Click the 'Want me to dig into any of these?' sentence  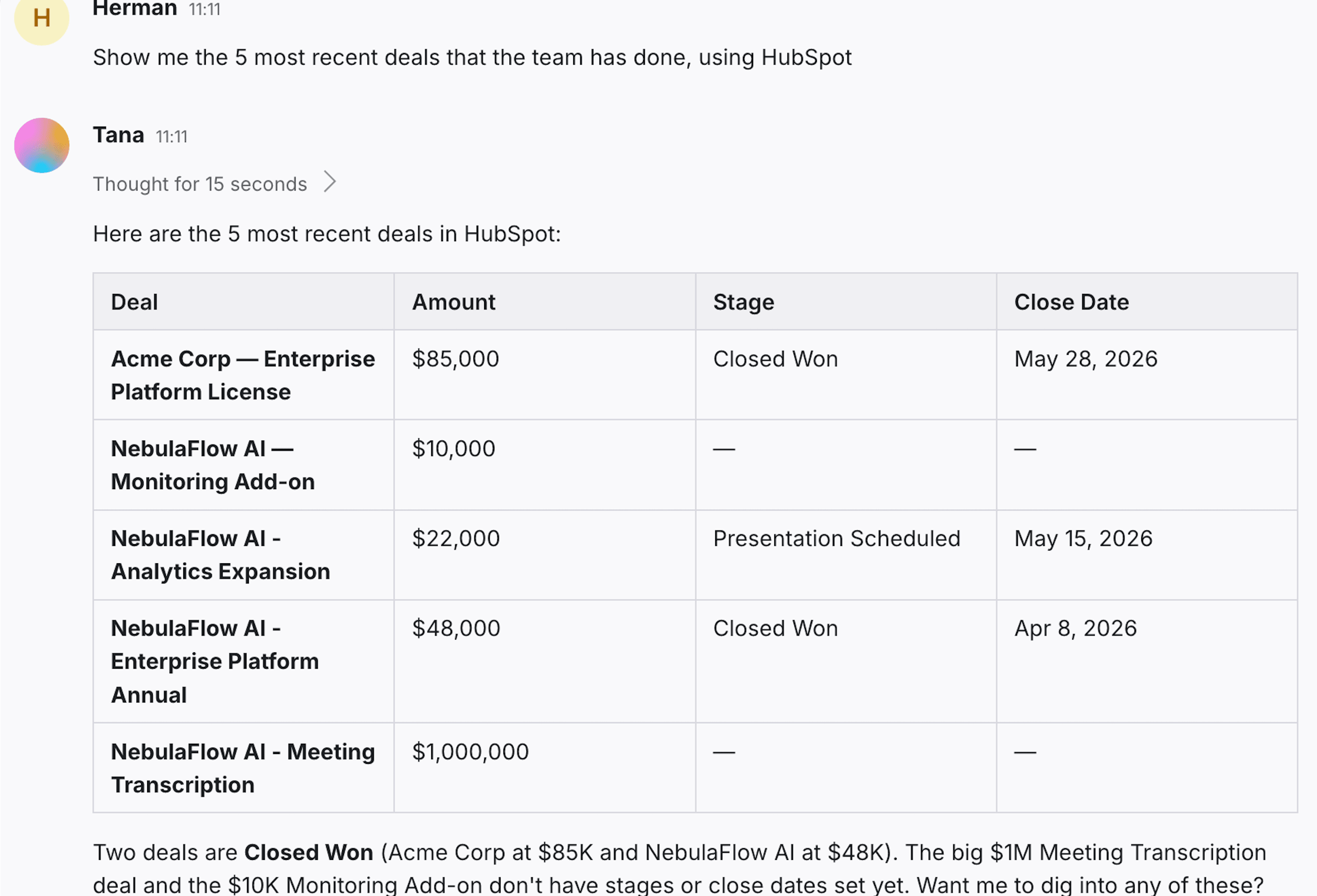(1090, 885)
